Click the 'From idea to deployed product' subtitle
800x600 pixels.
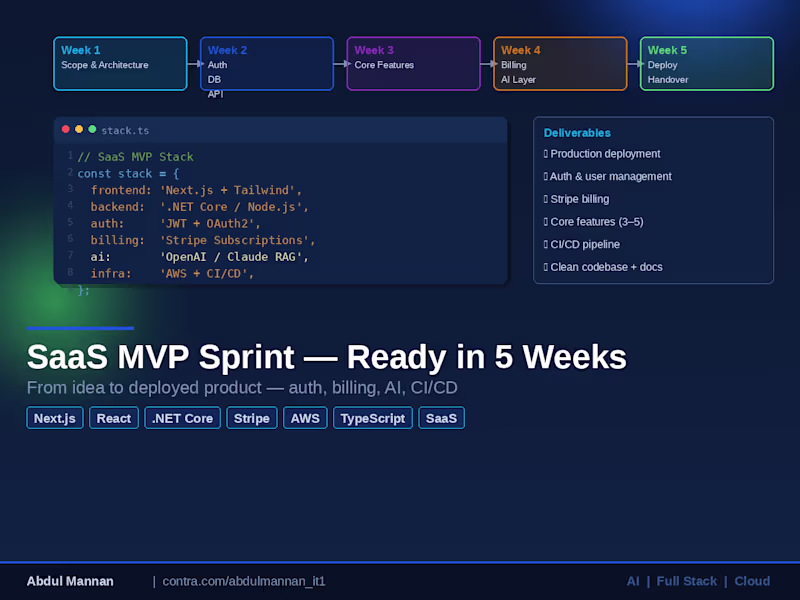tap(242, 388)
